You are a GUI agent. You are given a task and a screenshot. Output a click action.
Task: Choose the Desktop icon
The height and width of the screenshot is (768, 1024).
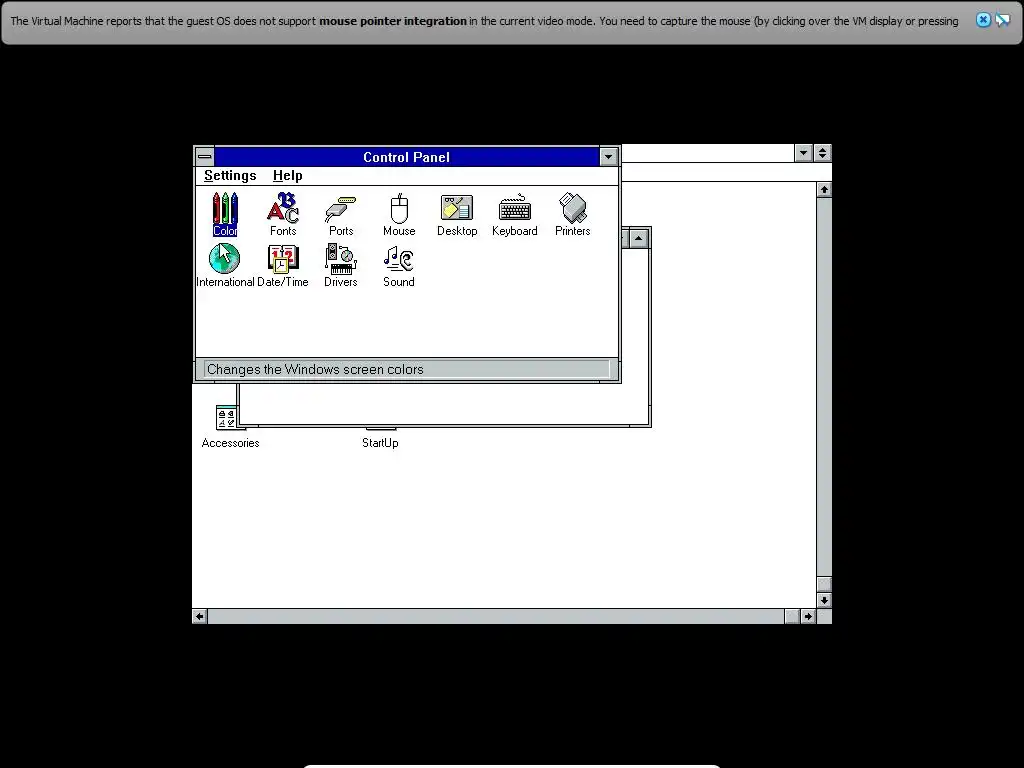point(457,214)
